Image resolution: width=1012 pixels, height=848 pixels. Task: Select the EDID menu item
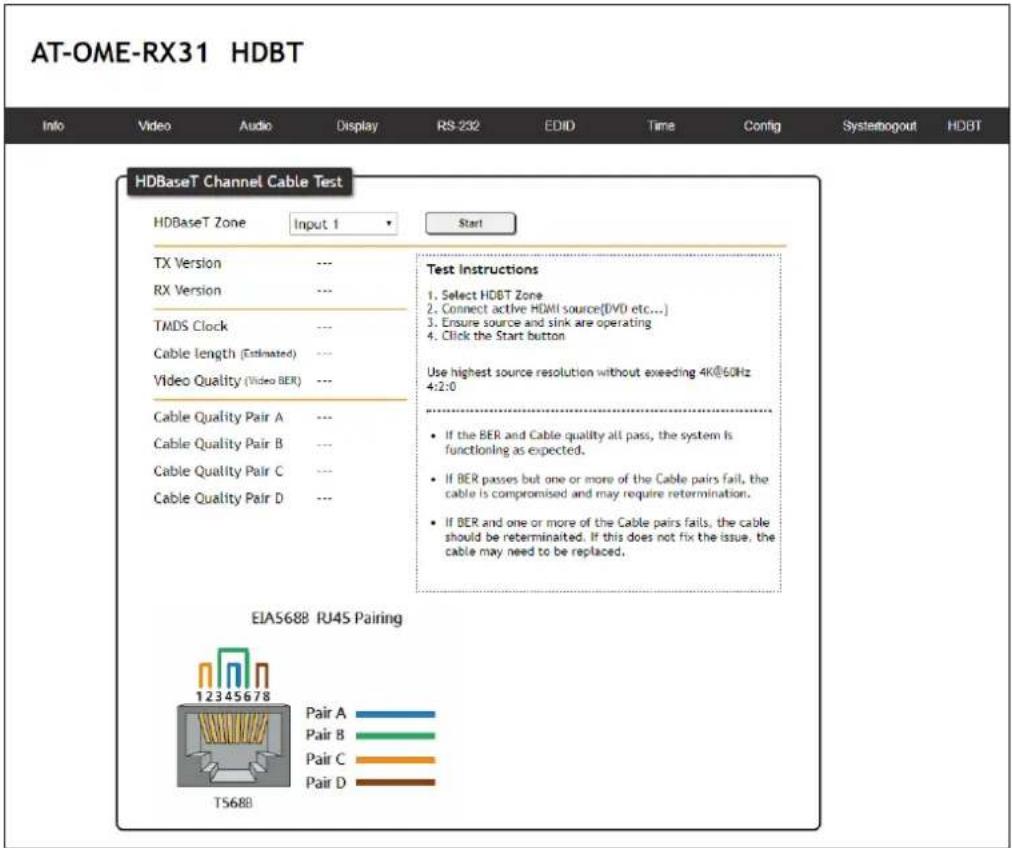560,126
